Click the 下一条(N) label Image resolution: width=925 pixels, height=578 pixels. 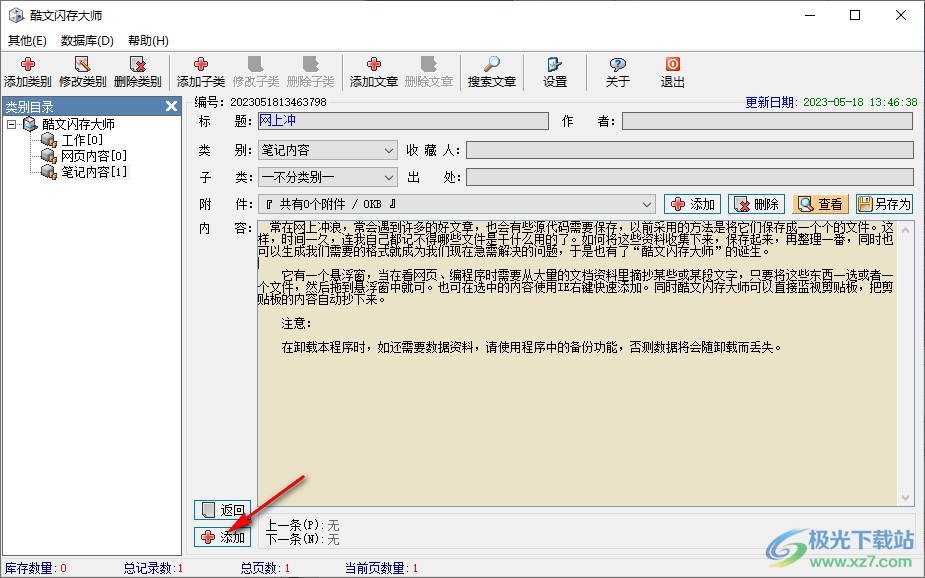(x=296, y=539)
